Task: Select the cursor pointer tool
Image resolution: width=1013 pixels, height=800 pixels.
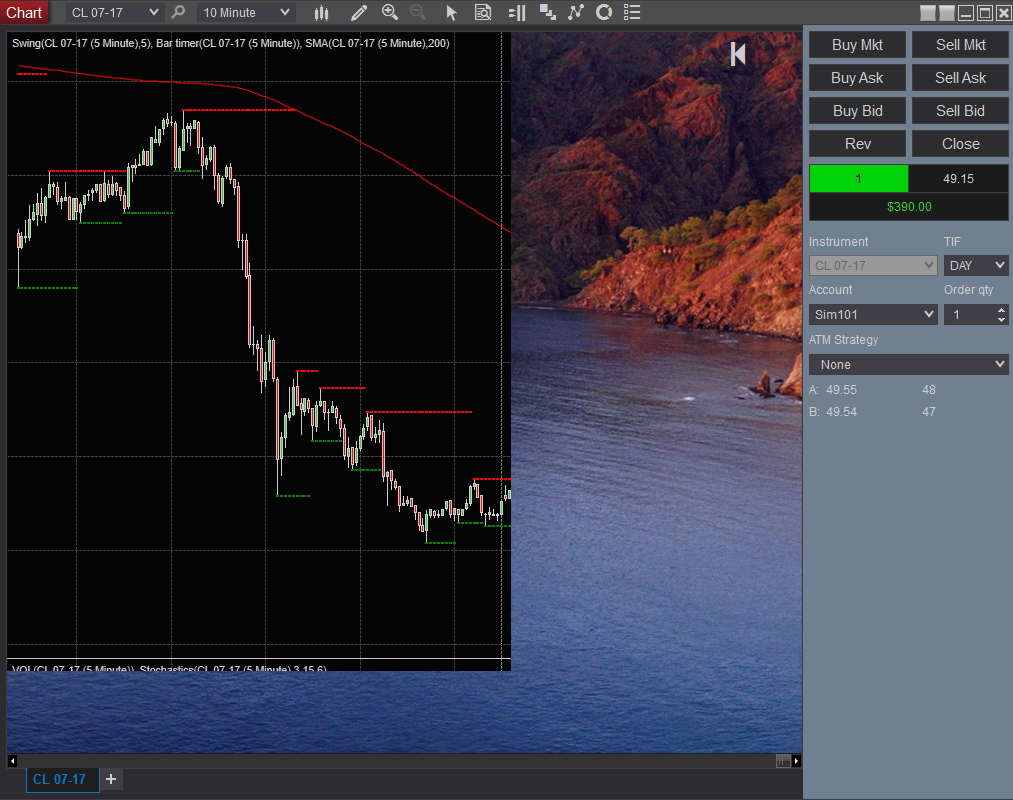Action: pyautogui.click(x=452, y=12)
